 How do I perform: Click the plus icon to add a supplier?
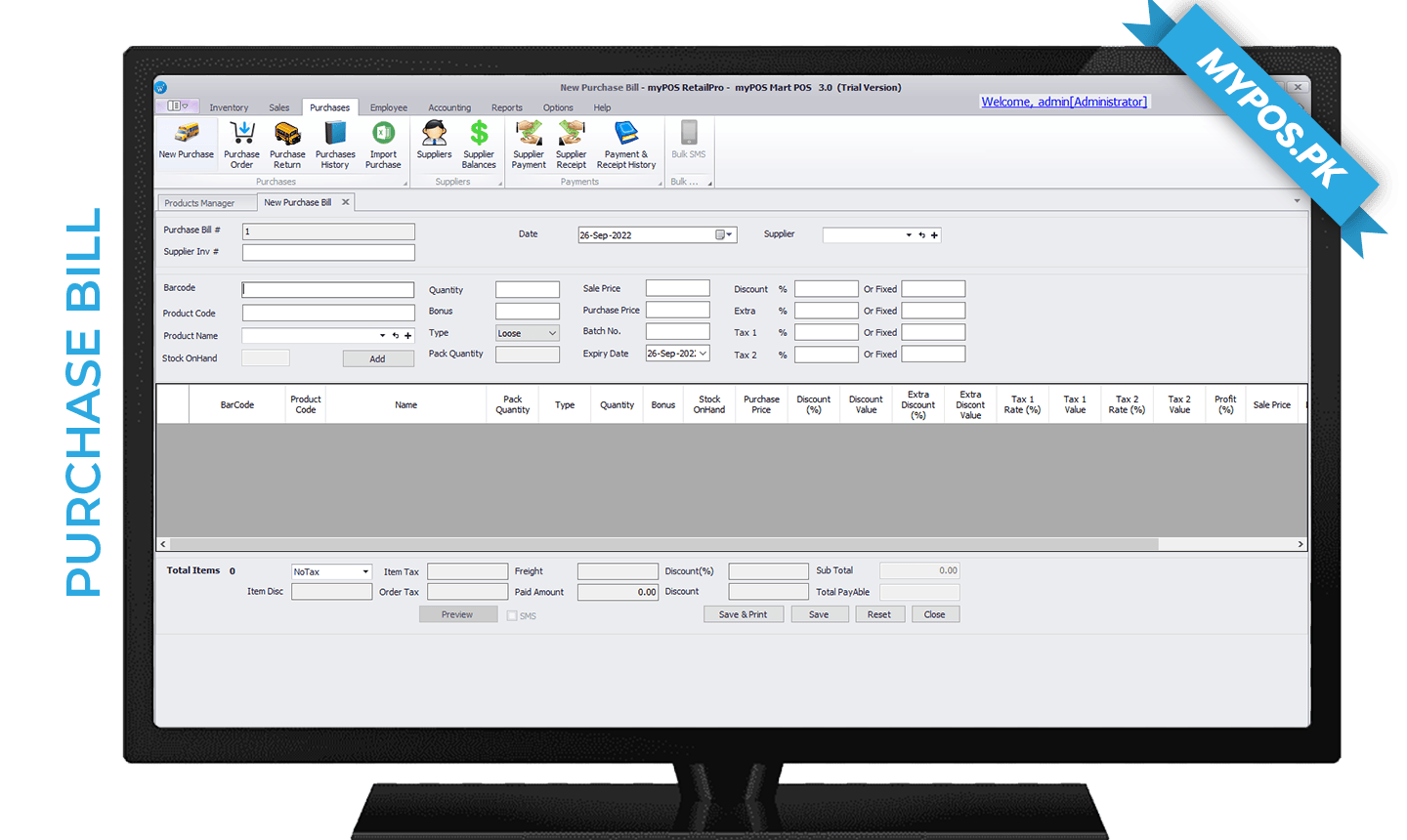pyautogui.click(x=934, y=235)
